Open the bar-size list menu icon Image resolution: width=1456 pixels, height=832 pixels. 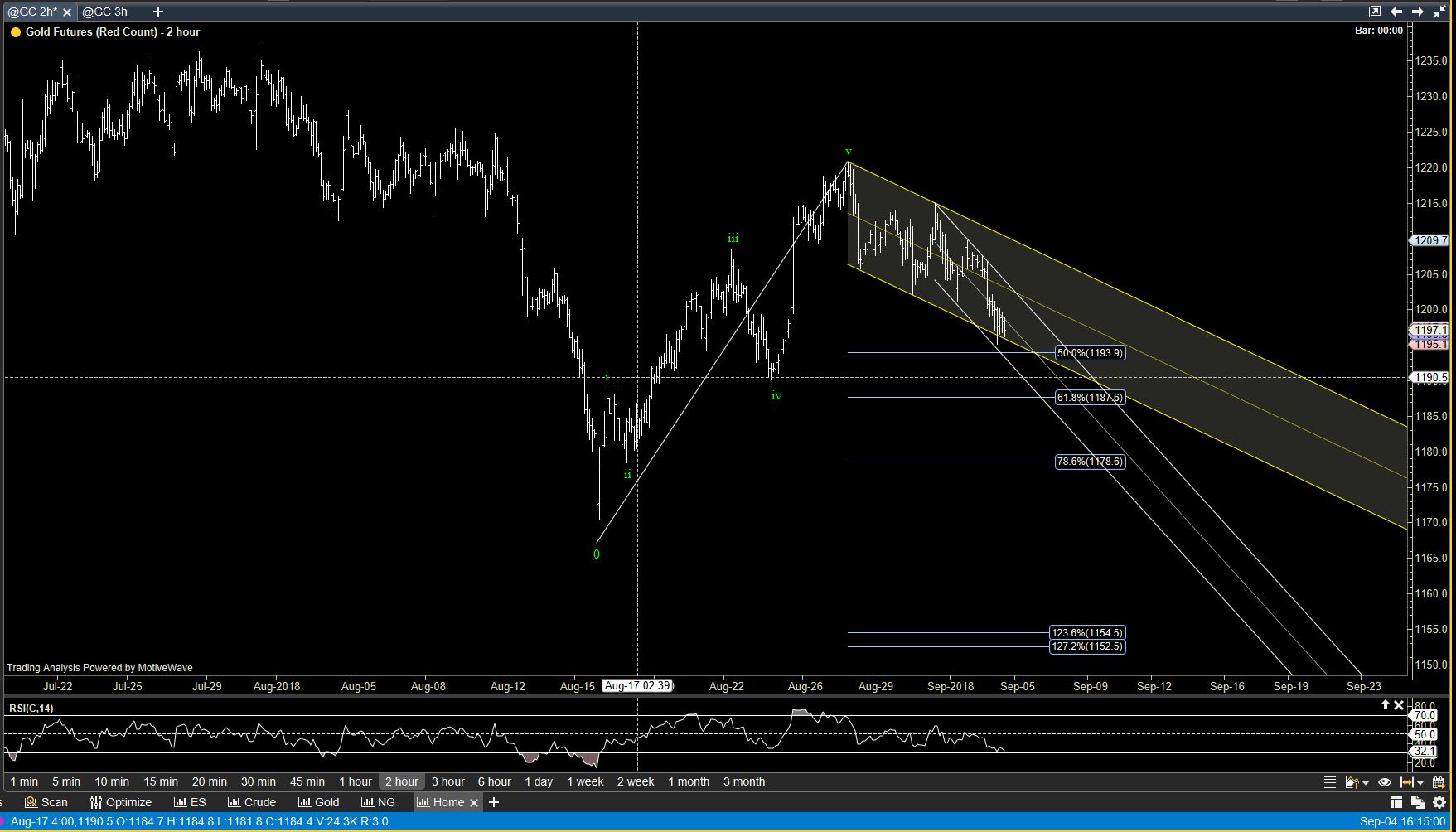click(x=1330, y=781)
